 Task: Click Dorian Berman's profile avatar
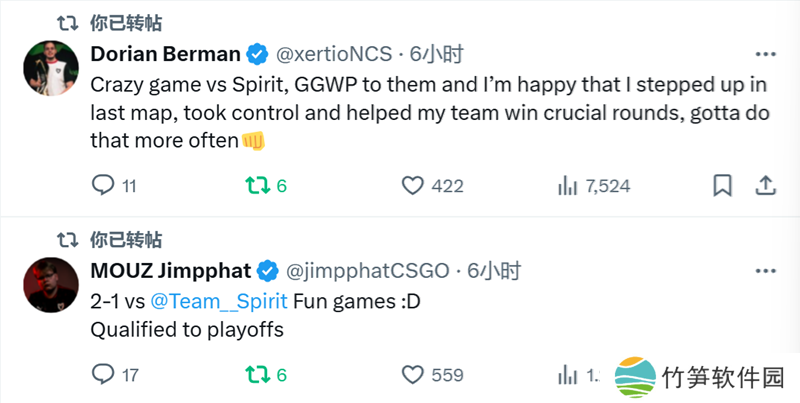click(46, 67)
